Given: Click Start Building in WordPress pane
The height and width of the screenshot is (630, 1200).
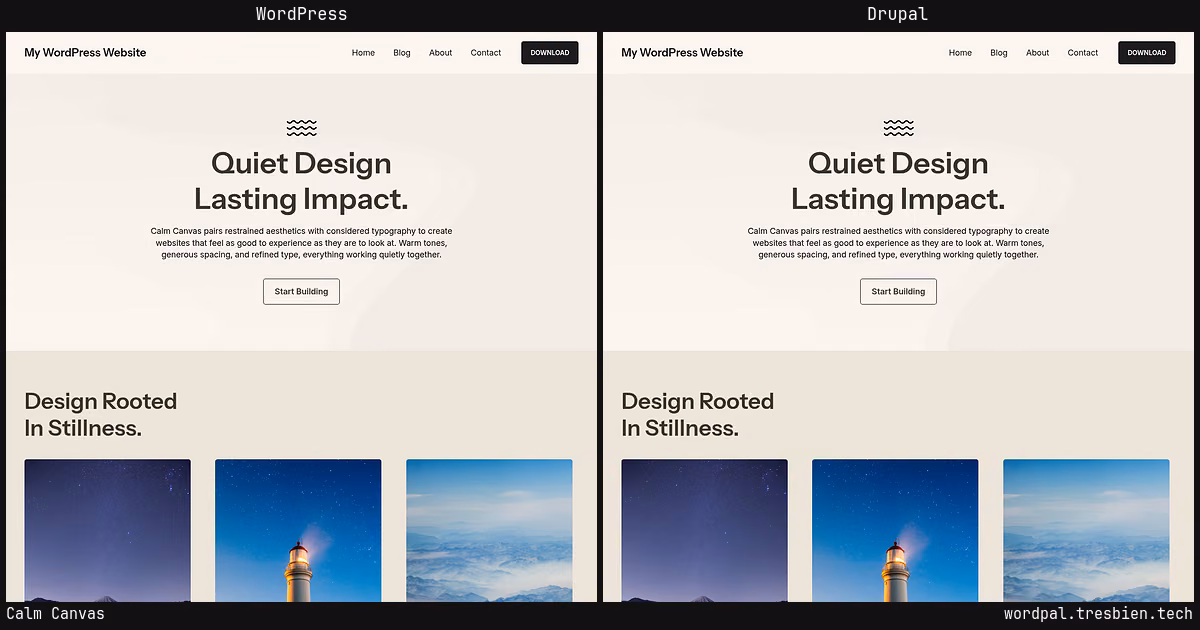Looking at the screenshot, I should [x=301, y=292].
